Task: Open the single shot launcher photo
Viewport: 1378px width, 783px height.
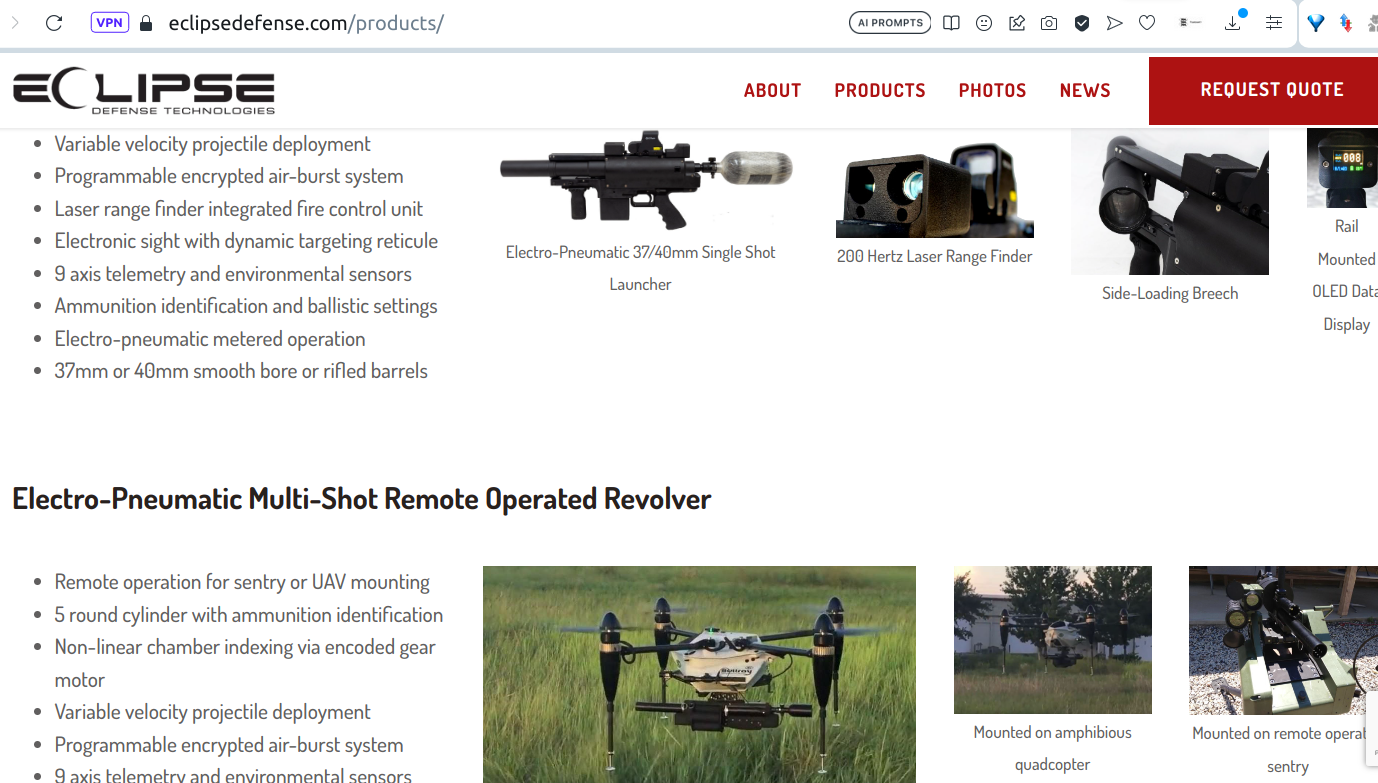Action: pyautogui.click(x=646, y=181)
